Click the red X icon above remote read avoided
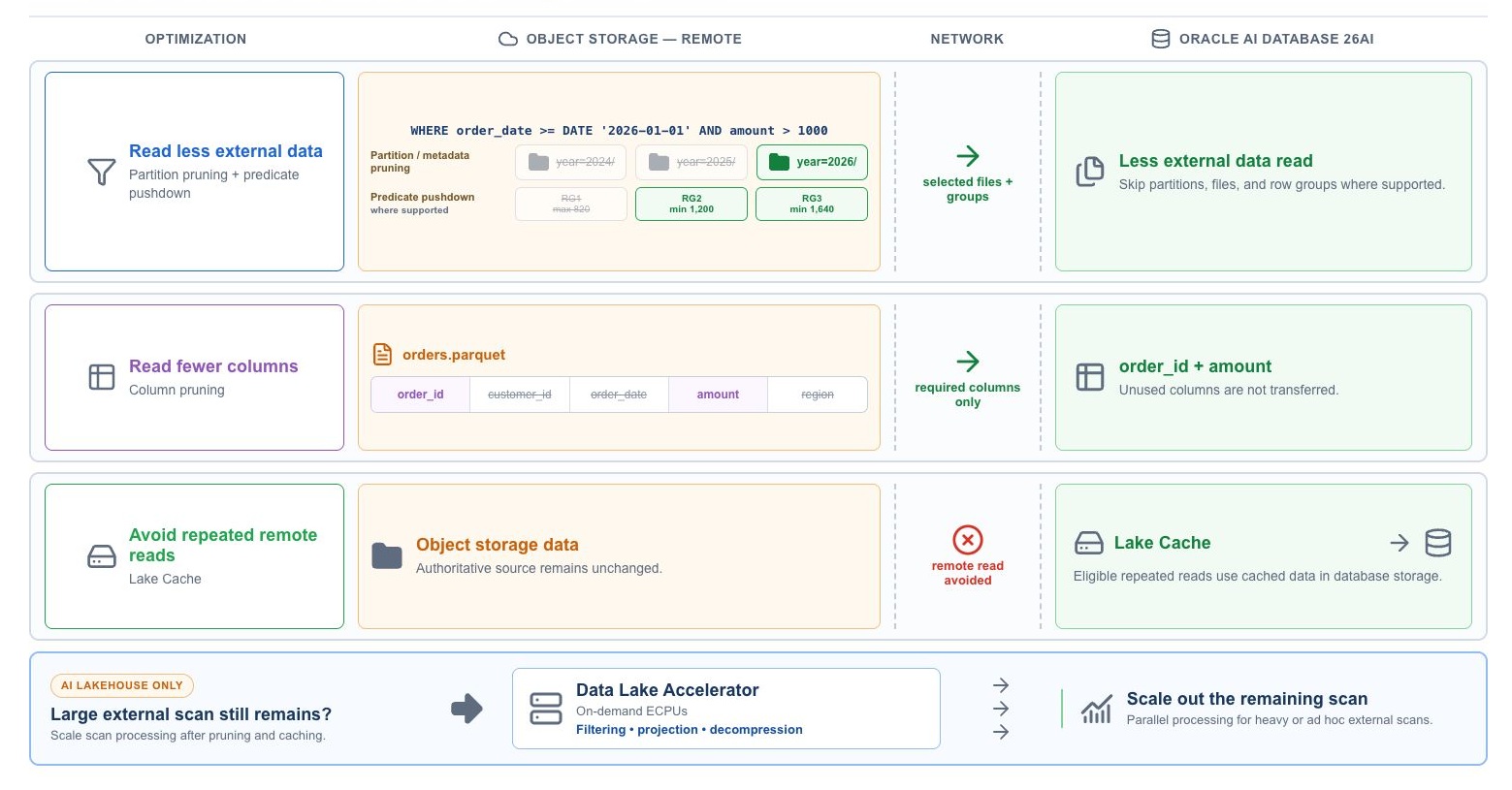Image resolution: width=1512 pixels, height=790 pixels. pyautogui.click(x=968, y=540)
